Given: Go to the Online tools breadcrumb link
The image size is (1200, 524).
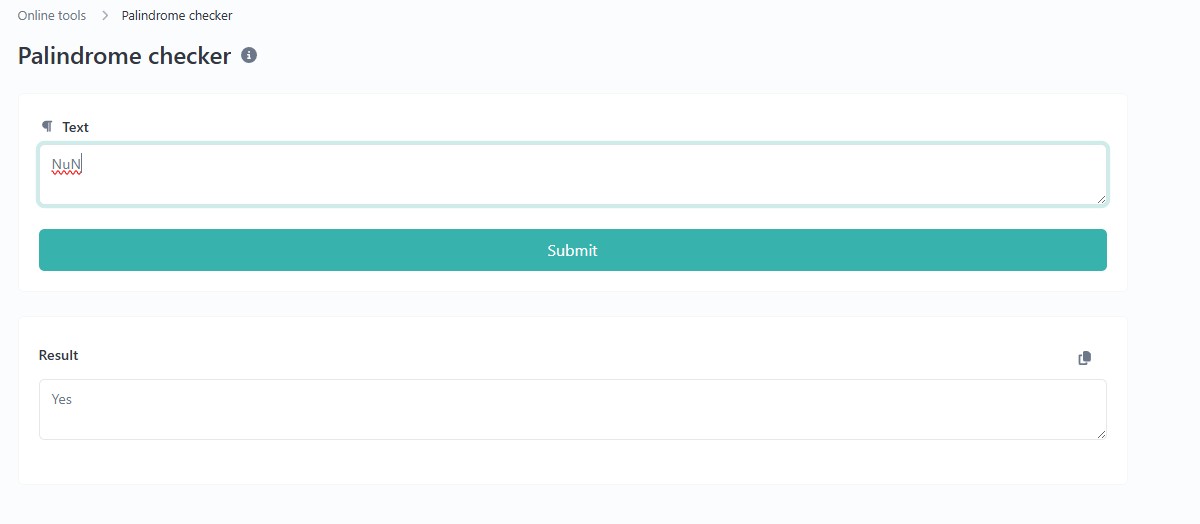Looking at the screenshot, I should click(x=51, y=16).
